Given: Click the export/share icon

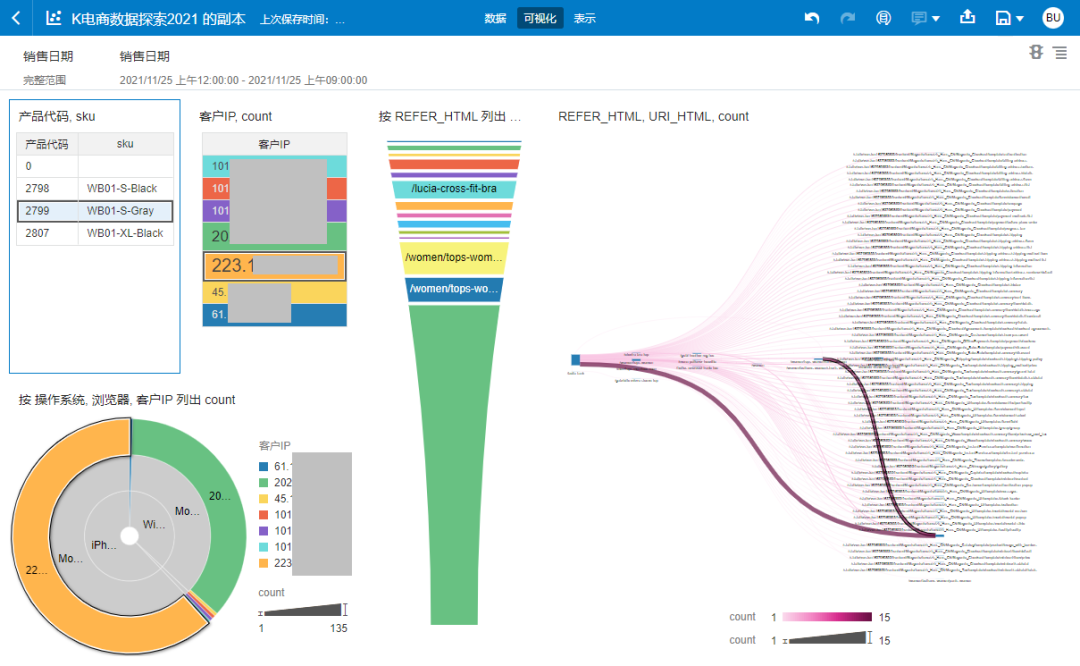Looking at the screenshot, I should [968, 17].
